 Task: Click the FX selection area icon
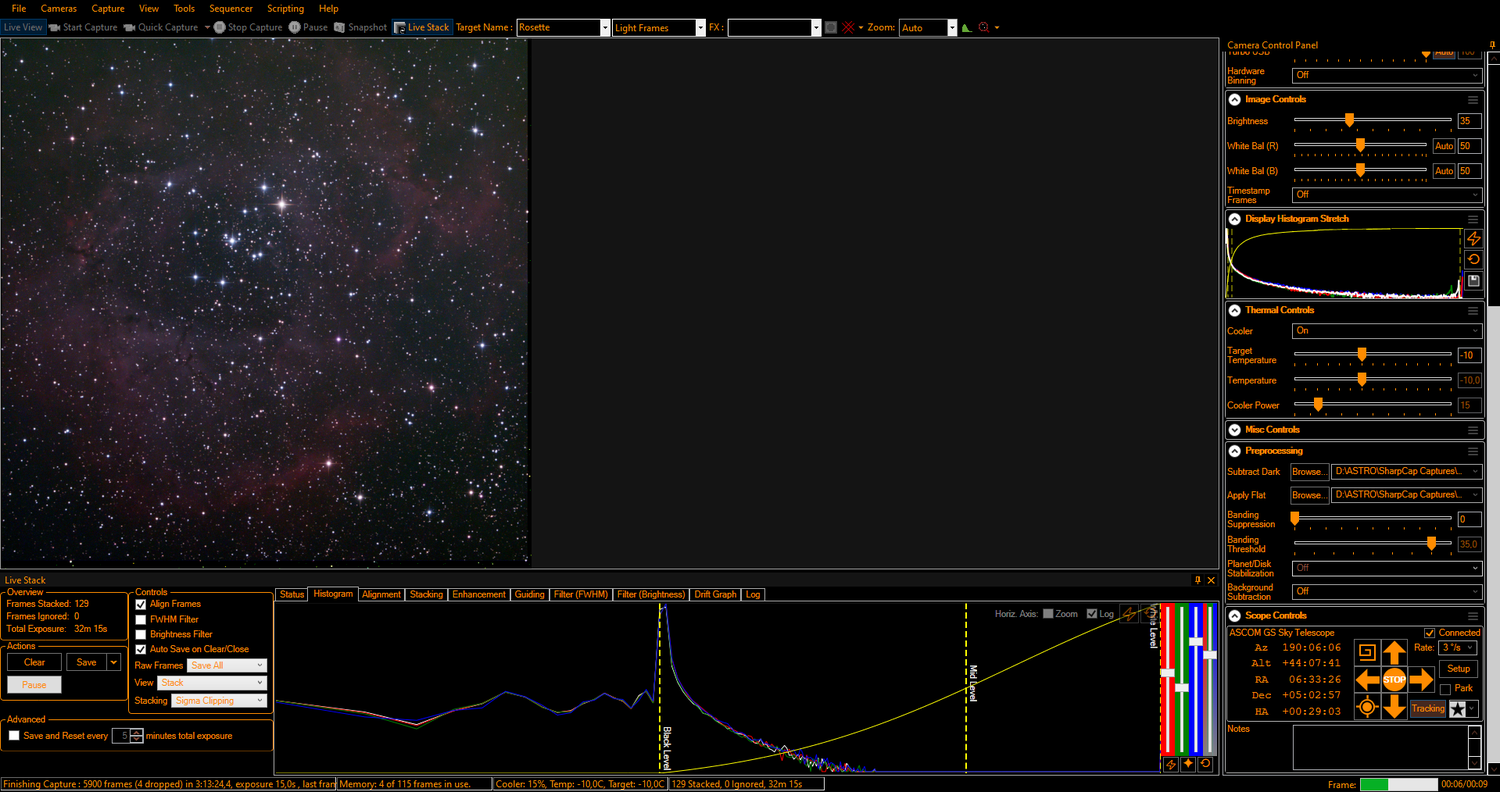(x=831, y=28)
